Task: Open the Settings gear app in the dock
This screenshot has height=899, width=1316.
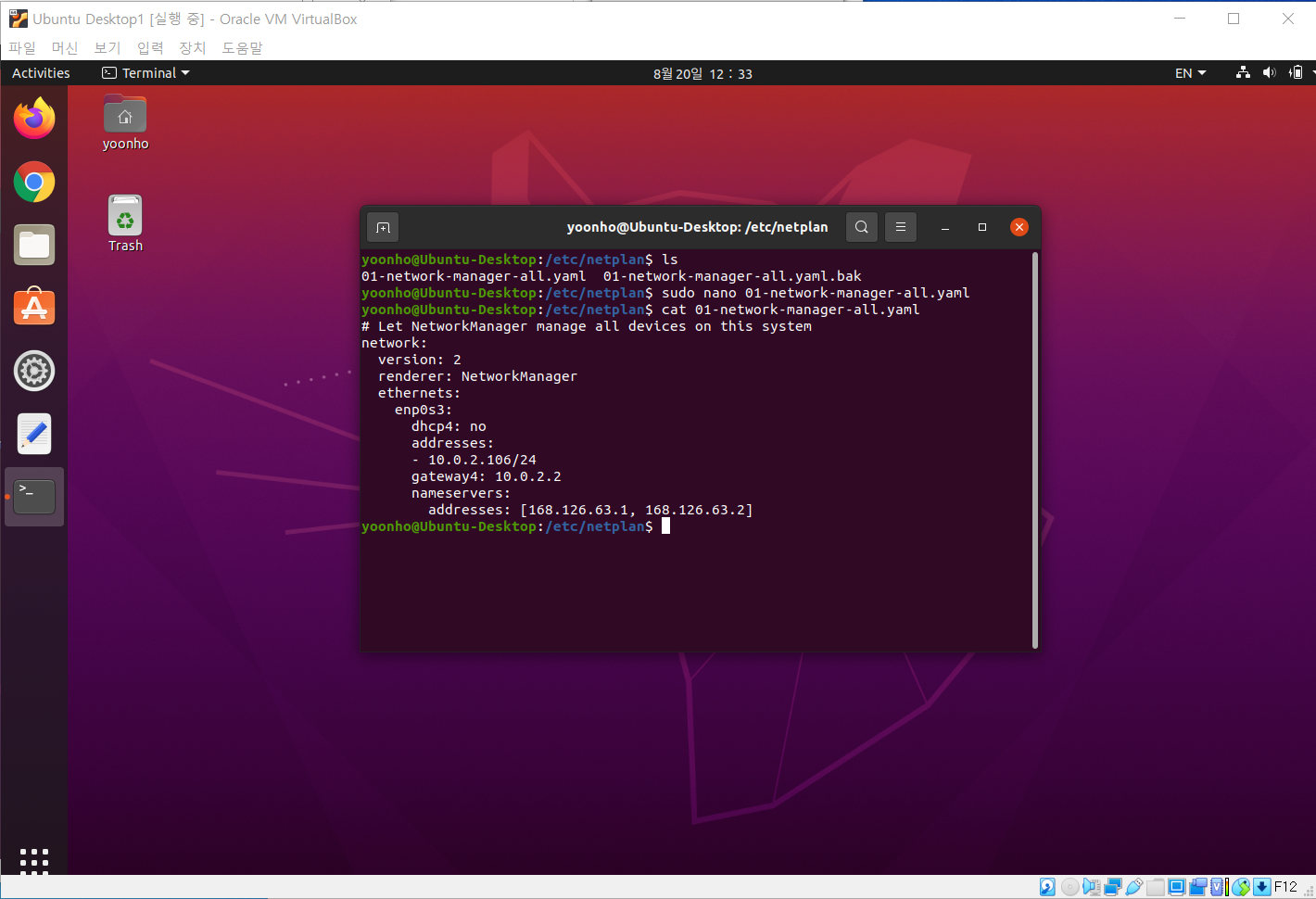Action: tap(34, 371)
